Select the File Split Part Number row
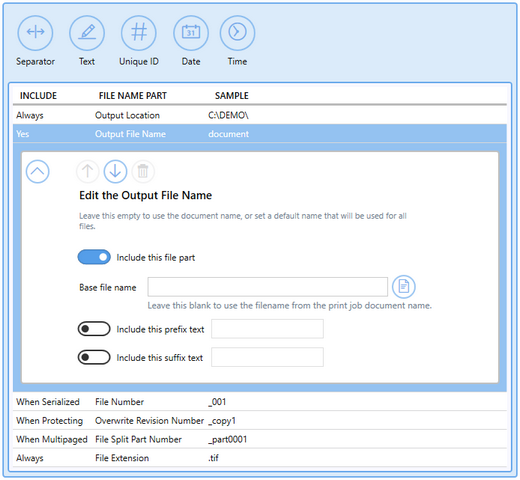Screen dimensions: 520x480 click(x=260, y=439)
